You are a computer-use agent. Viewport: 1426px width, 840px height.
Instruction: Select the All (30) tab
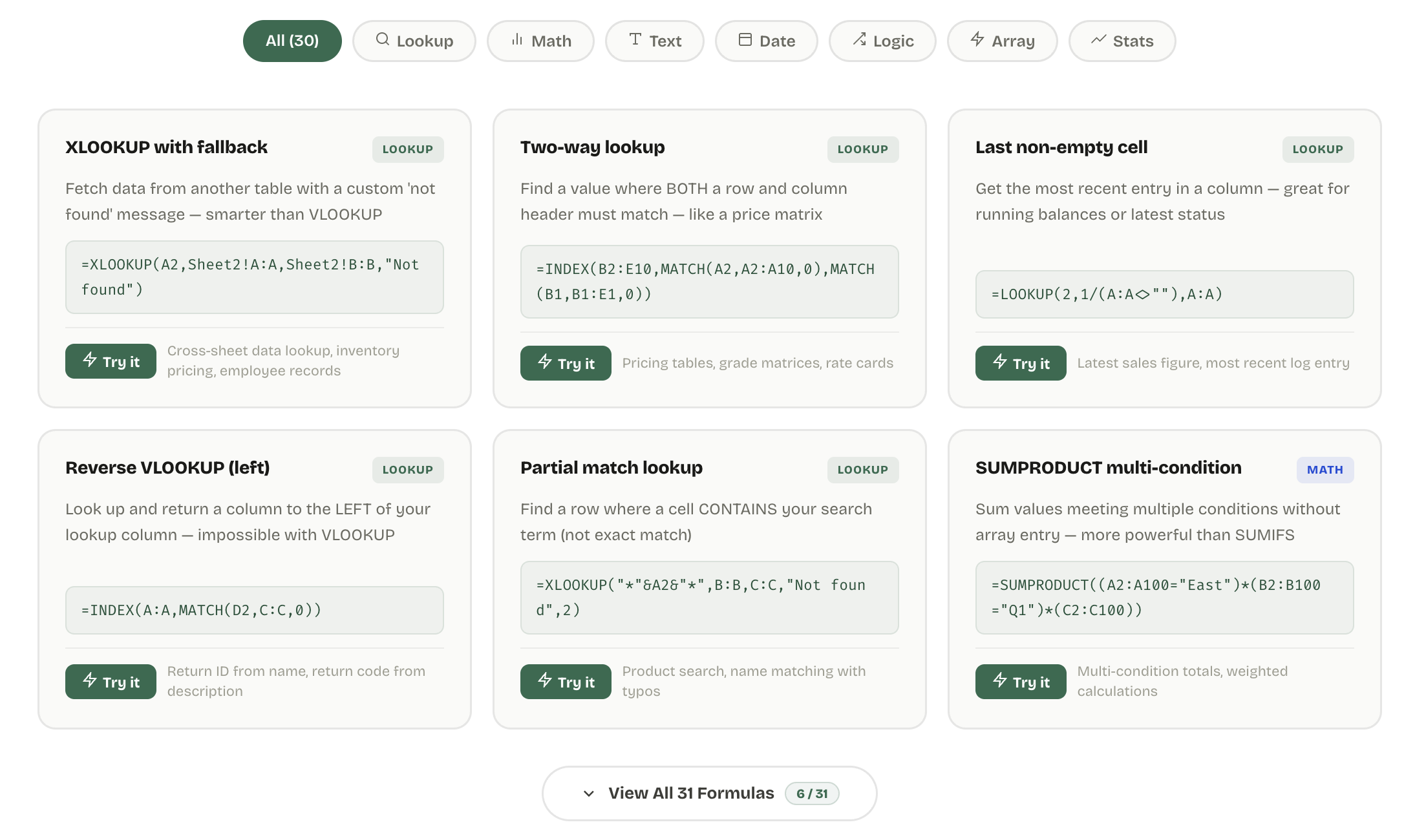click(x=292, y=40)
